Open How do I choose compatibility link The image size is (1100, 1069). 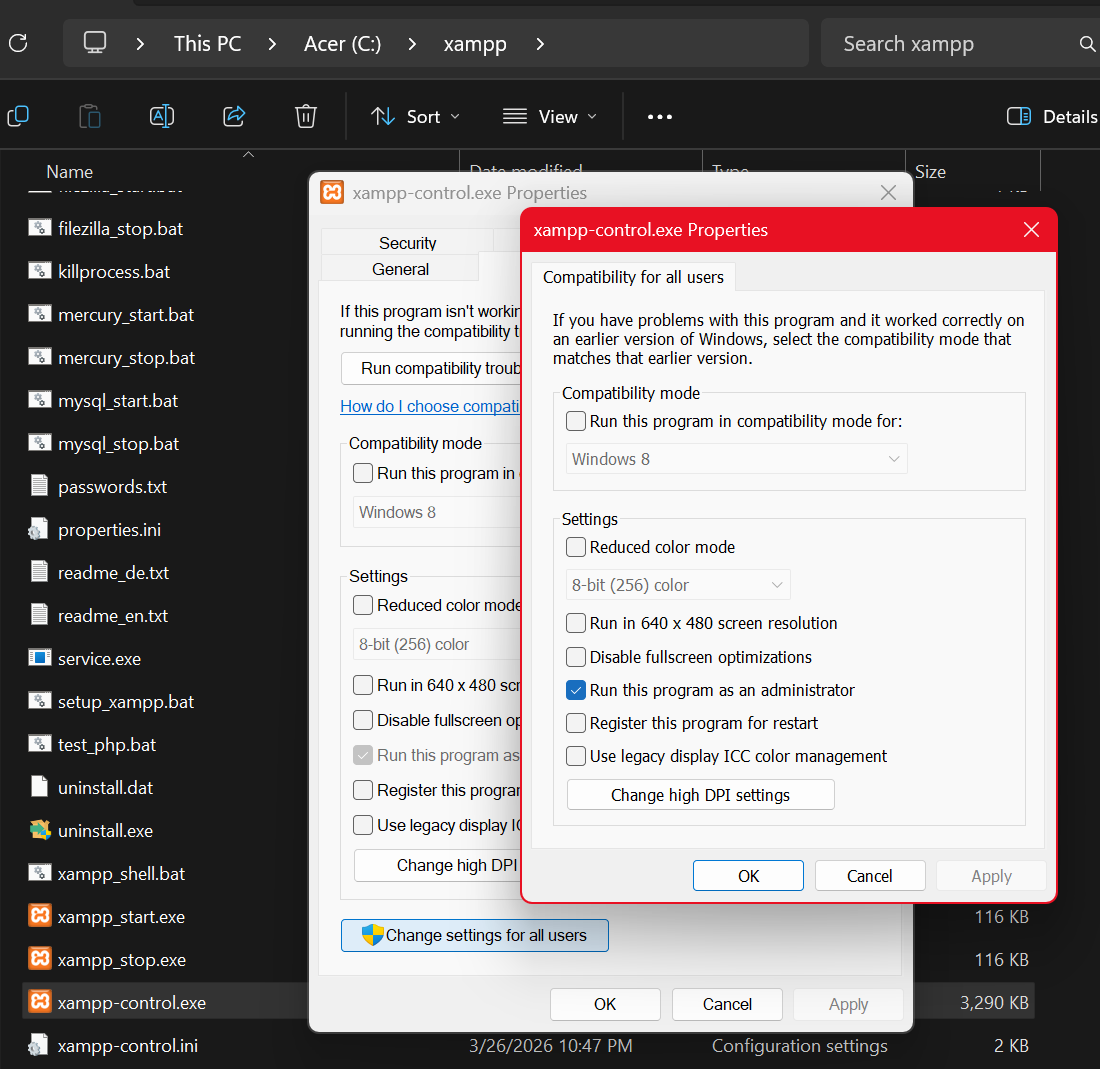pos(430,406)
